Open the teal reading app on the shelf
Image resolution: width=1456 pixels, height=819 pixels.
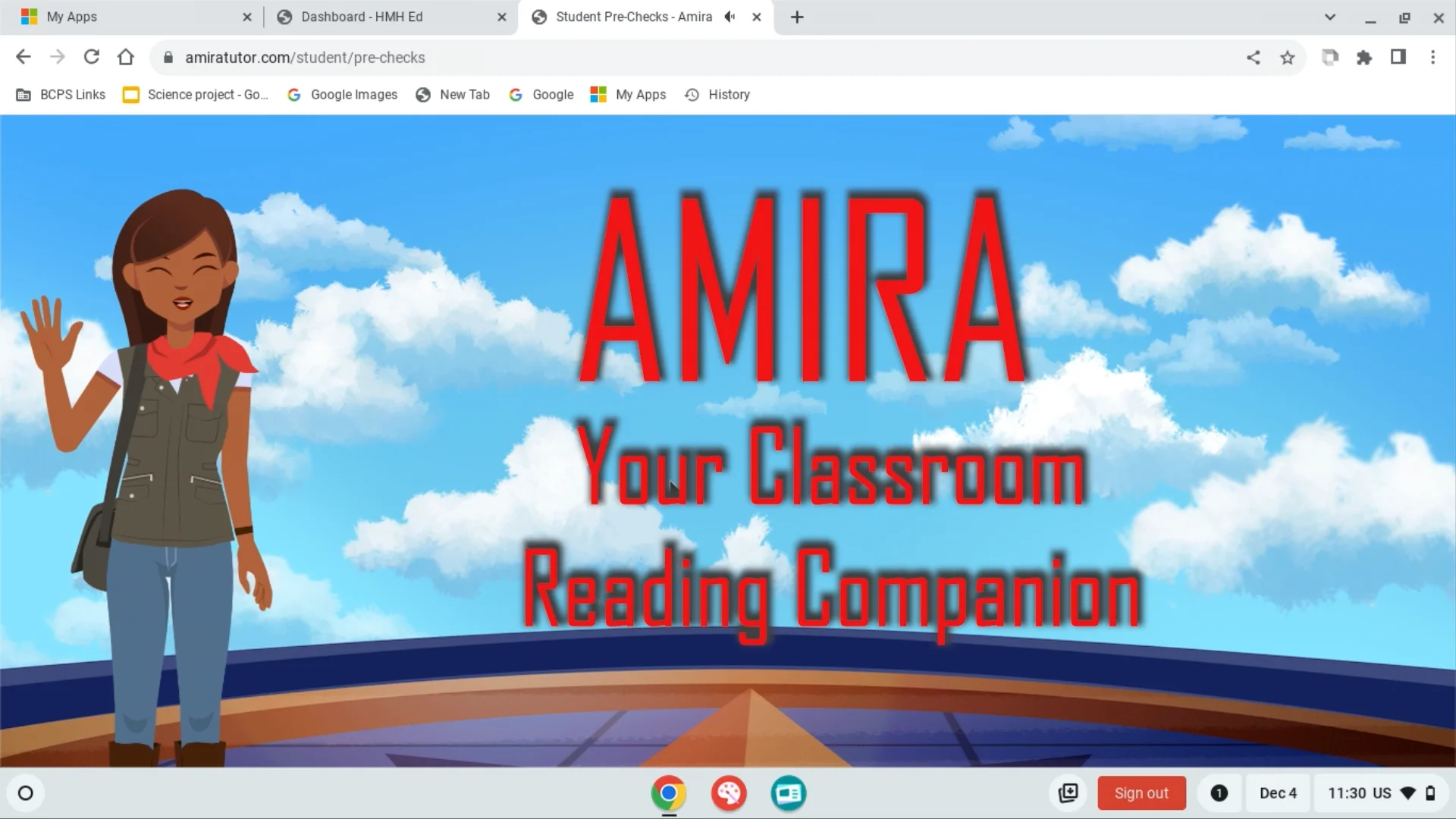[x=788, y=793]
